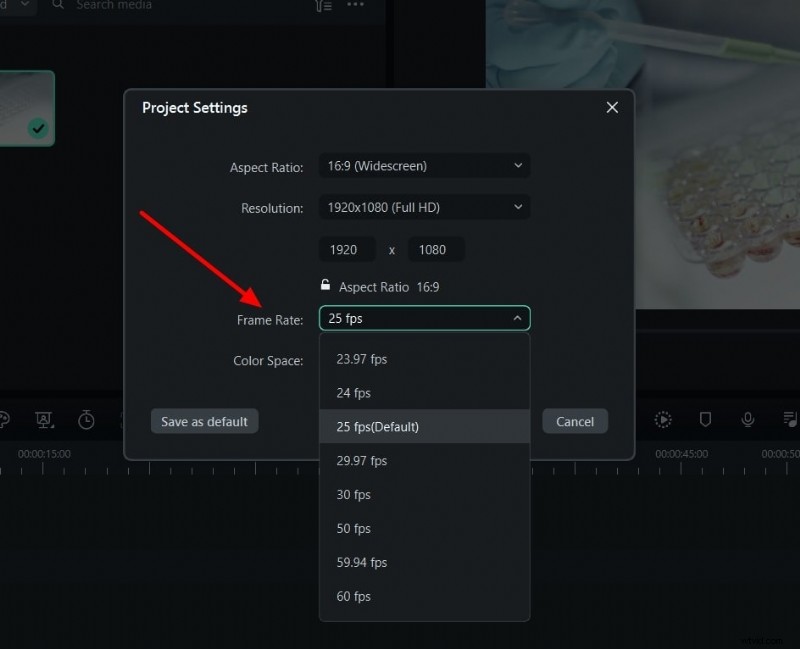Expand the Aspect Ratio dropdown
The width and height of the screenshot is (800, 649).
424,166
